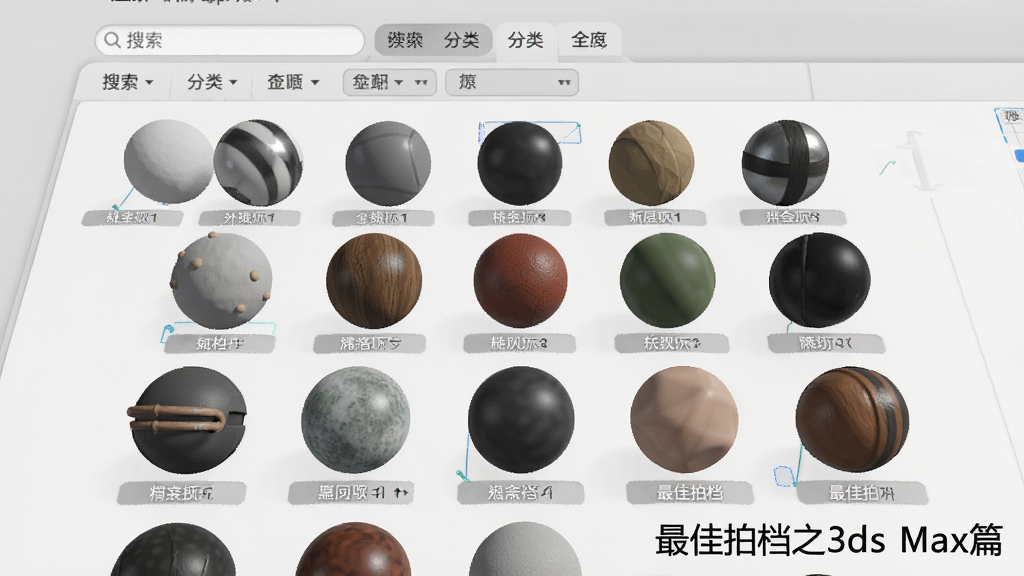Screen dimensions: 1024x576
Task: Select the dark walnut wood sphere
Action: pyautogui.click(x=374, y=281)
